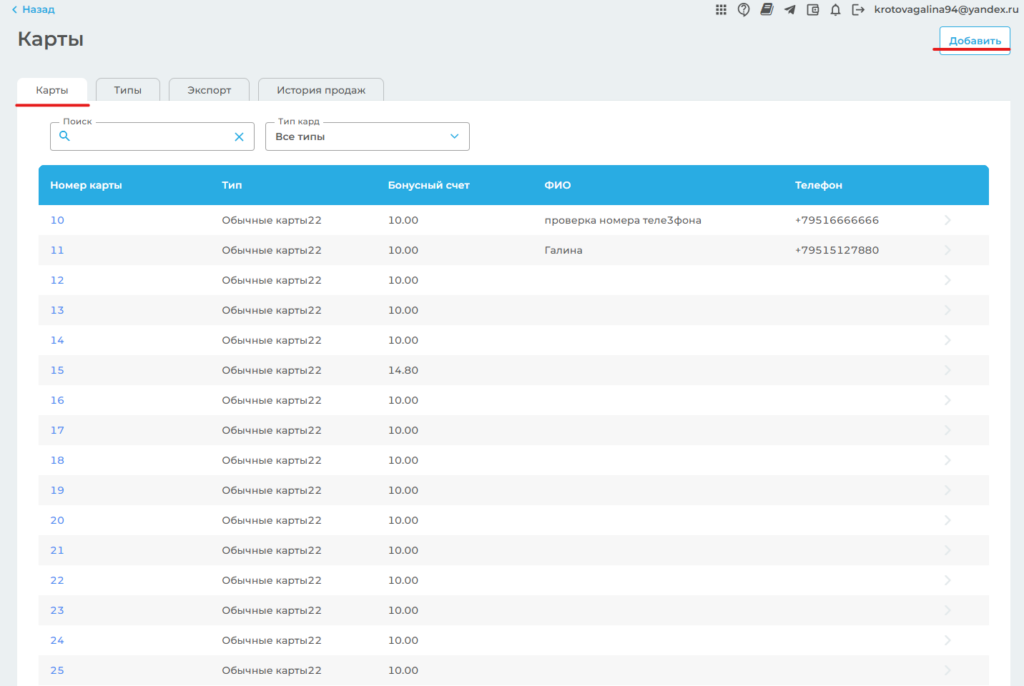Click the help question mark icon
1024x686 pixels.
coord(744,10)
